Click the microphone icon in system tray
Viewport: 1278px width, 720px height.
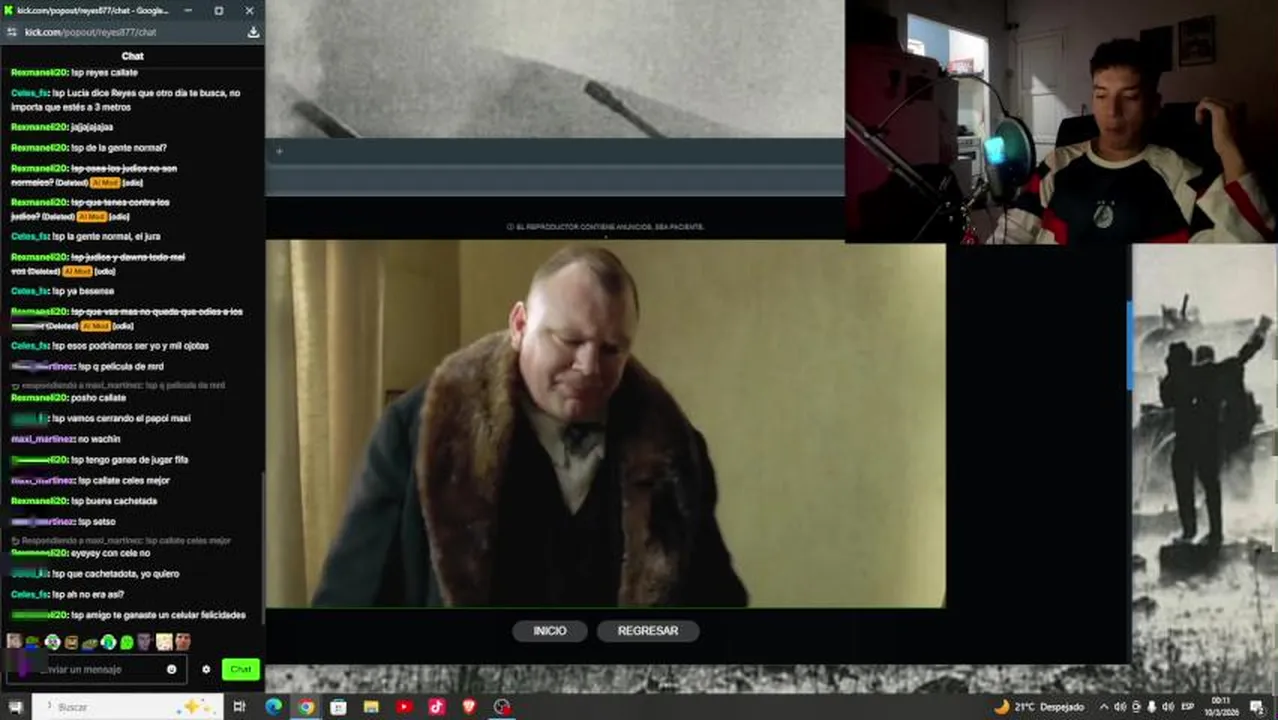(1152, 707)
